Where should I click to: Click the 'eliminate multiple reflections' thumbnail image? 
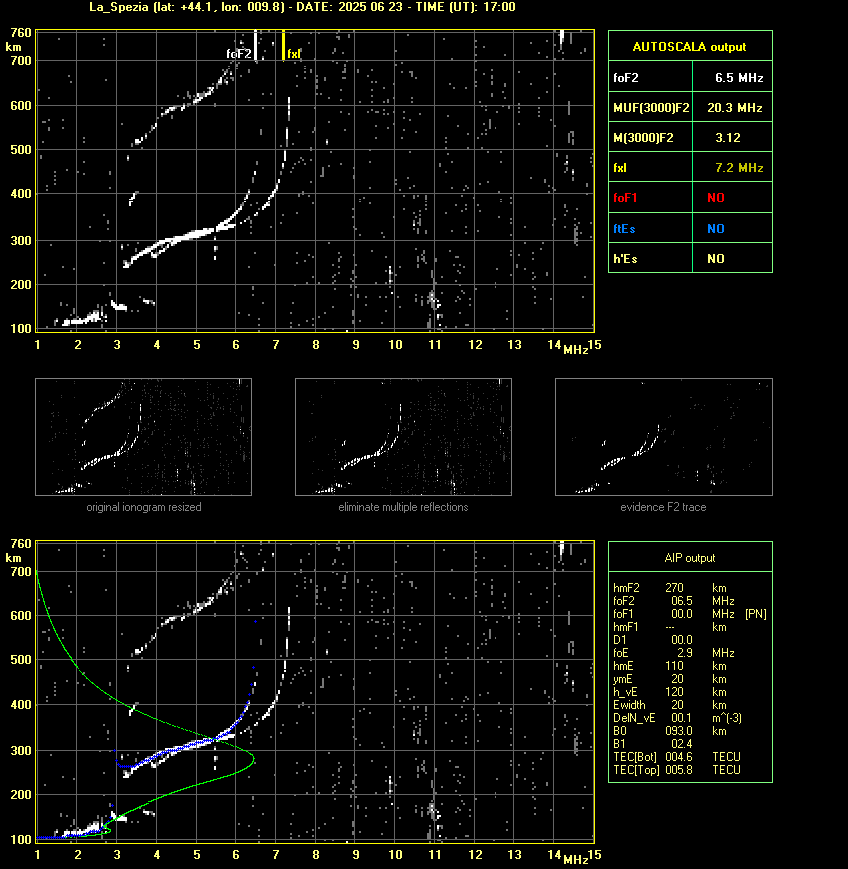(x=403, y=437)
